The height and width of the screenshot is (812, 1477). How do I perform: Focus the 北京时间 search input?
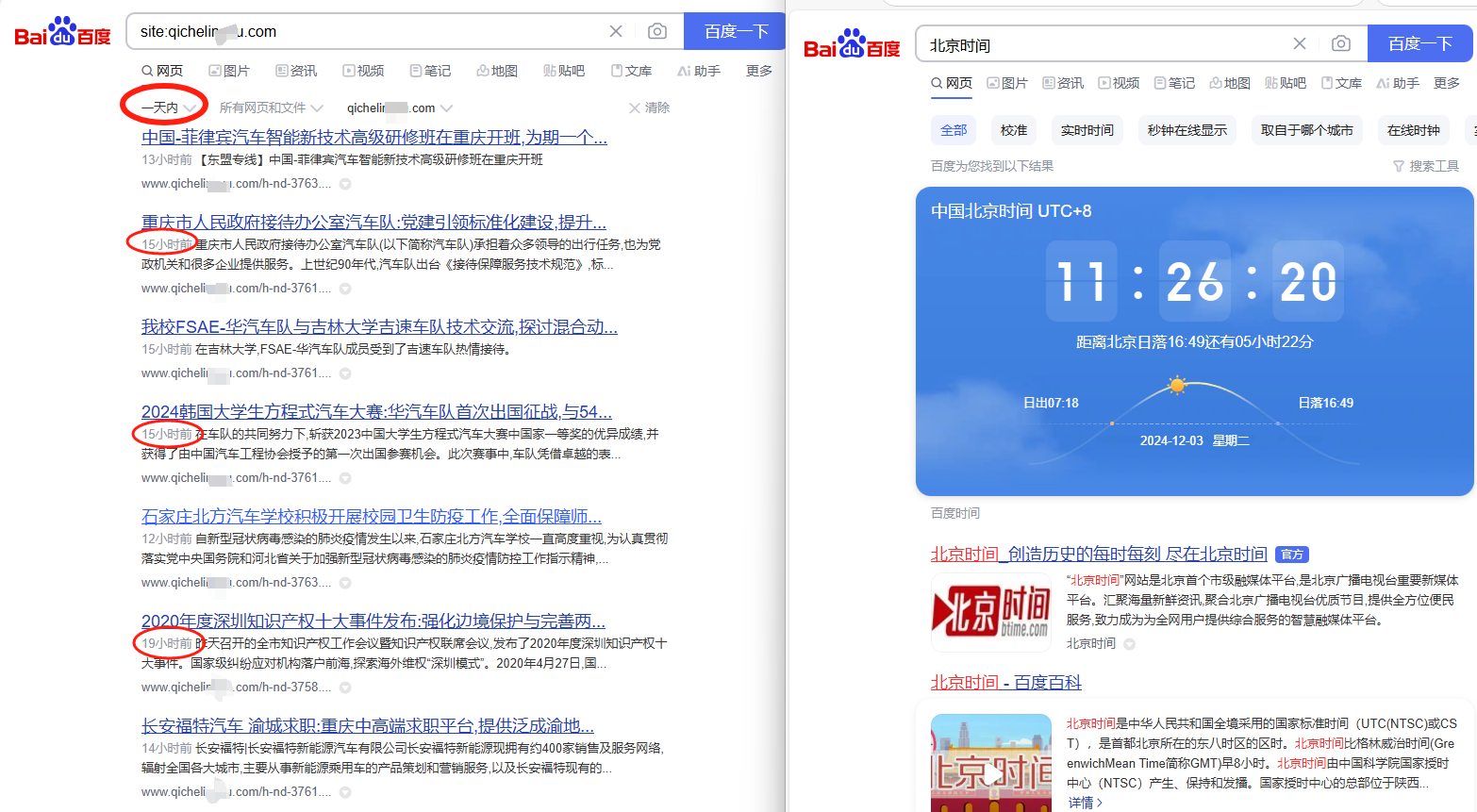click(x=1104, y=44)
